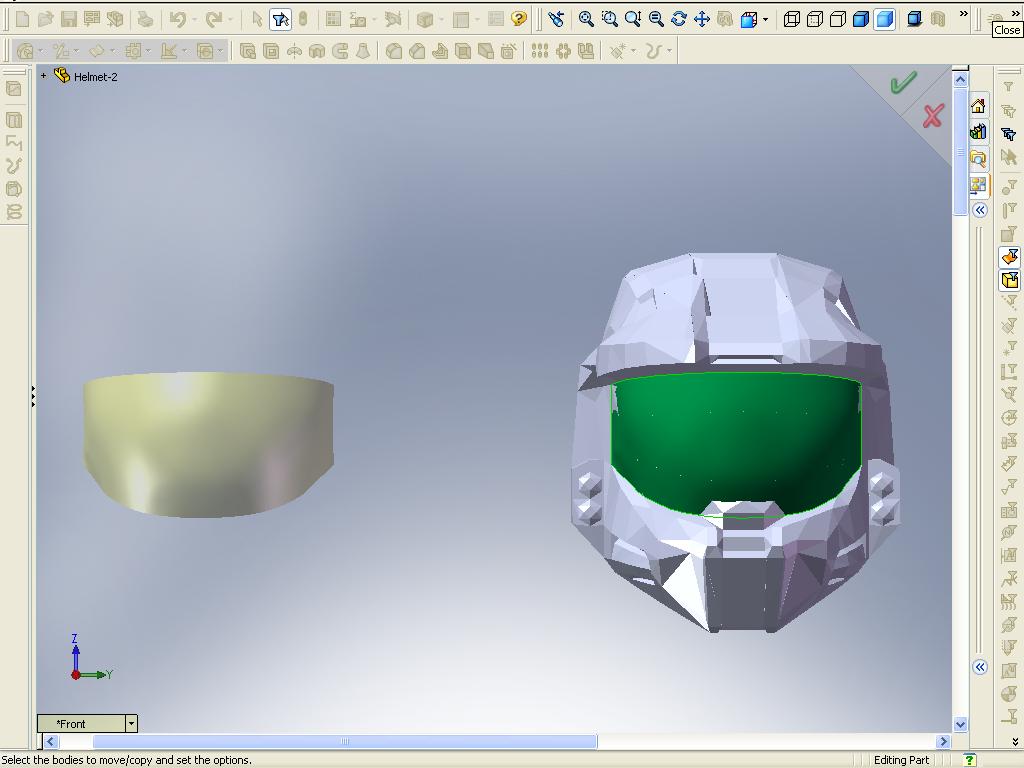
Task: Click Zoom to Area icon
Action: click(609, 20)
